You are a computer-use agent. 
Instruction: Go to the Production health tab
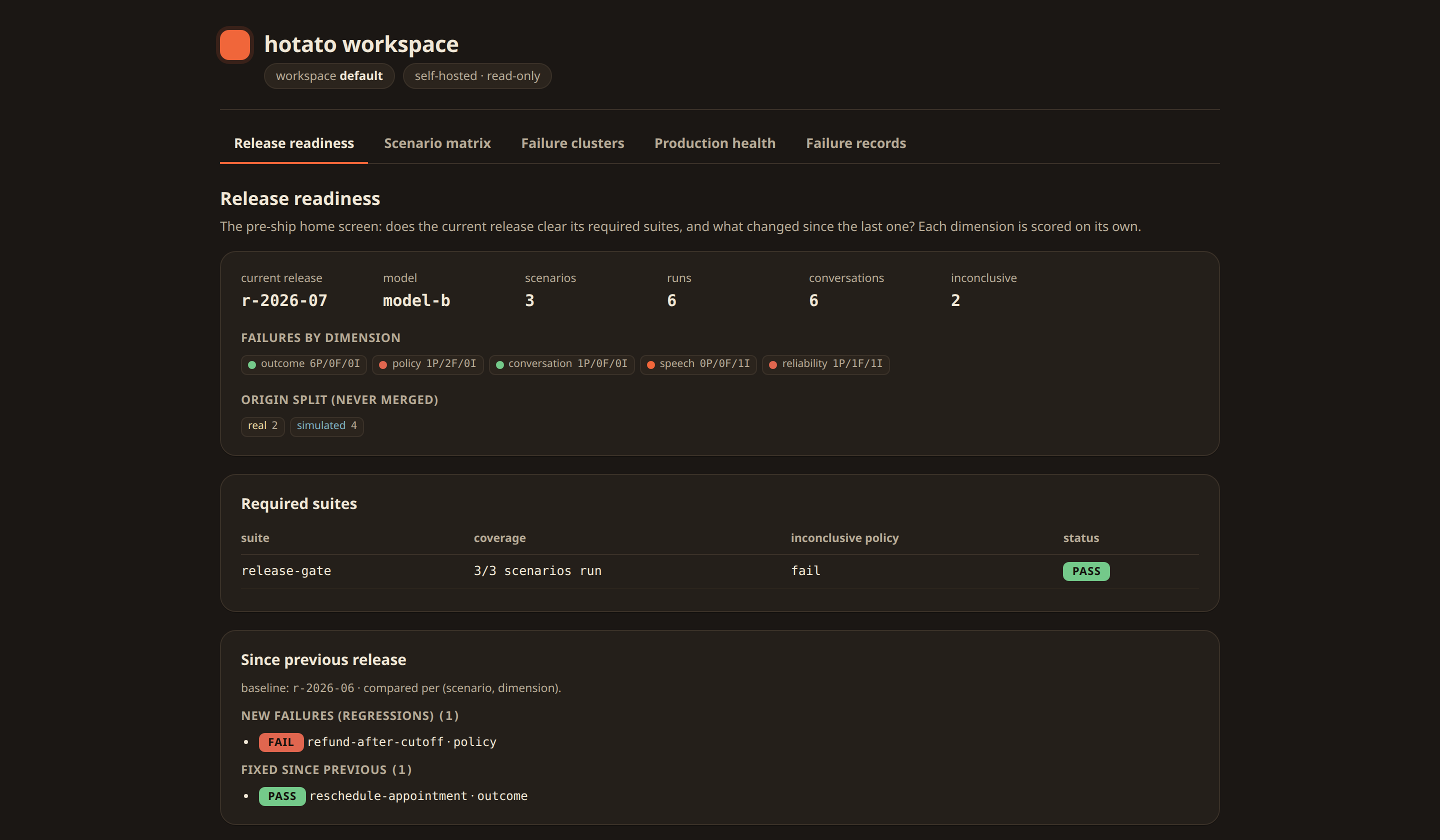[x=715, y=143]
